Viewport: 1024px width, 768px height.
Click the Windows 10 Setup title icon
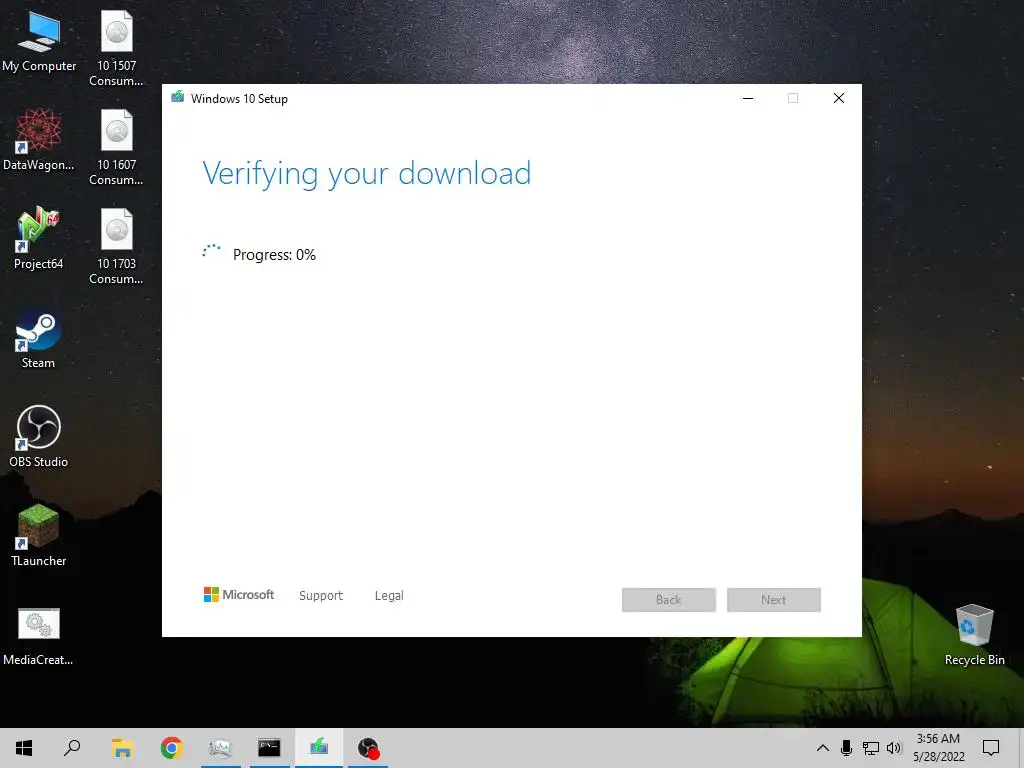(x=178, y=97)
